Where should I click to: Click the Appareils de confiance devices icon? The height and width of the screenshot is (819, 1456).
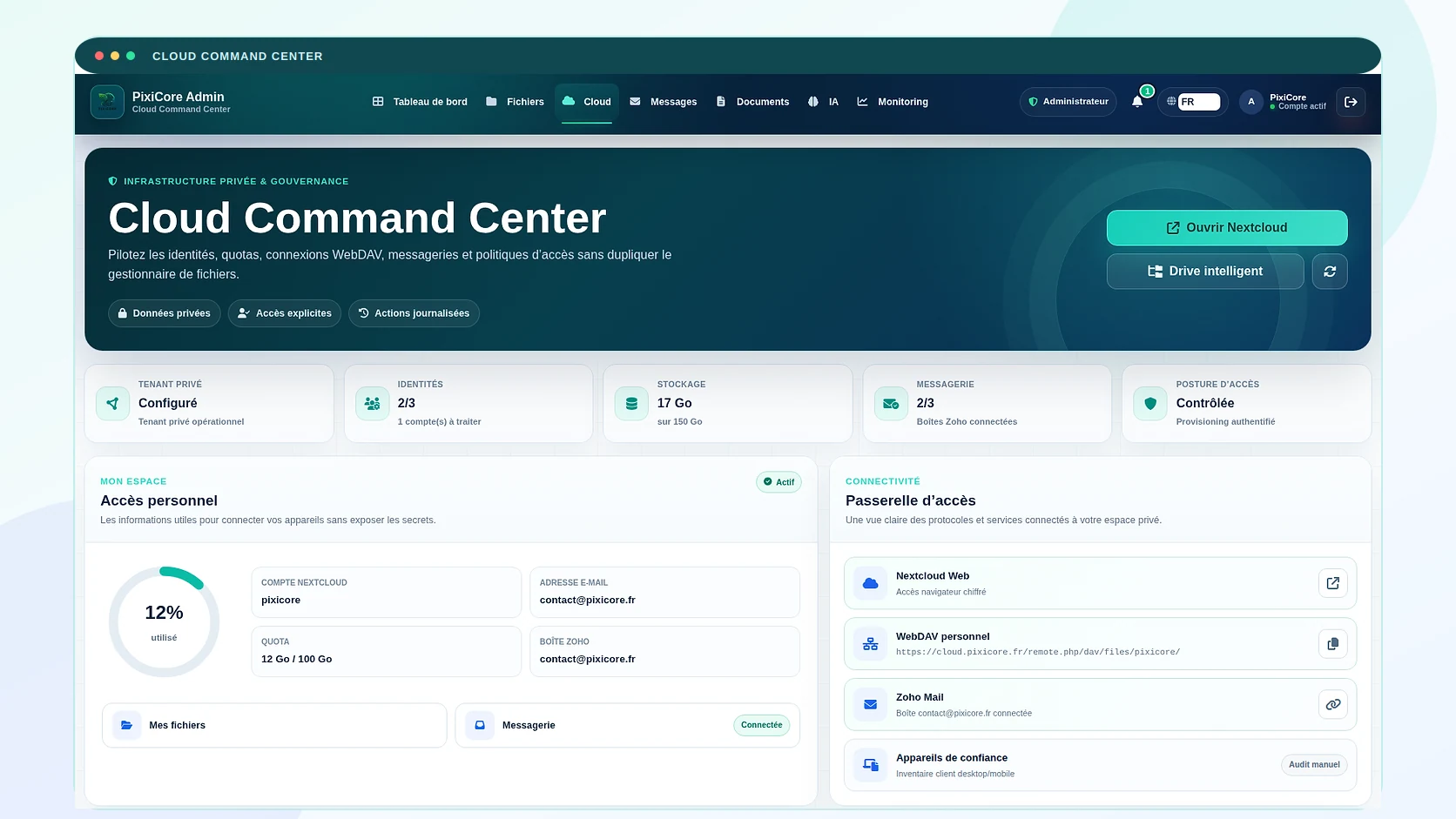[870, 765]
